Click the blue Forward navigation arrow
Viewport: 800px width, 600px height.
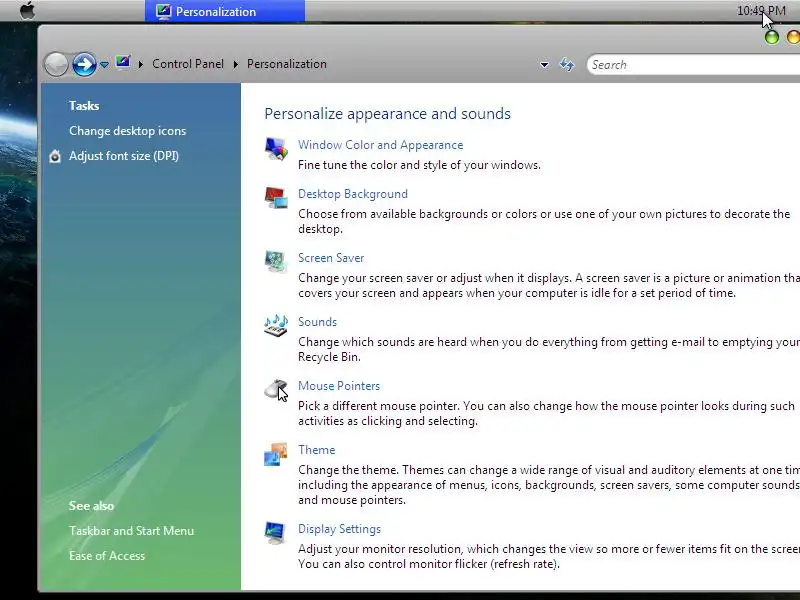(x=84, y=64)
